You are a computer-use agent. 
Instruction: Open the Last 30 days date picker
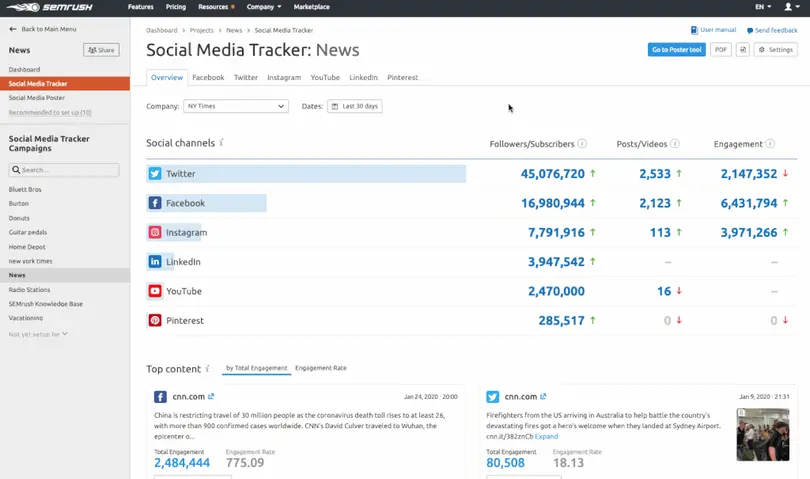354,106
